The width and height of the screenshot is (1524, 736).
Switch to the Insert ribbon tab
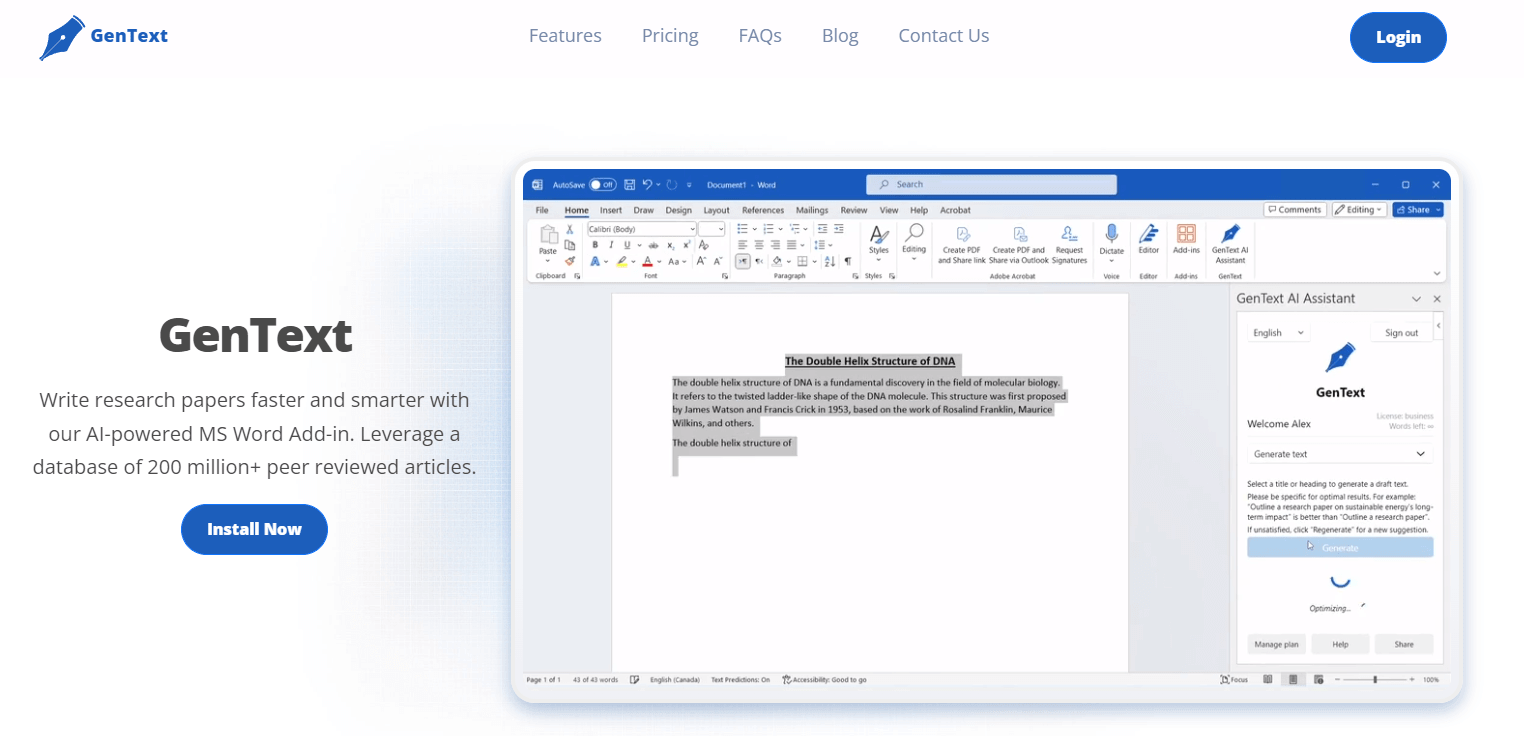pos(611,210)
